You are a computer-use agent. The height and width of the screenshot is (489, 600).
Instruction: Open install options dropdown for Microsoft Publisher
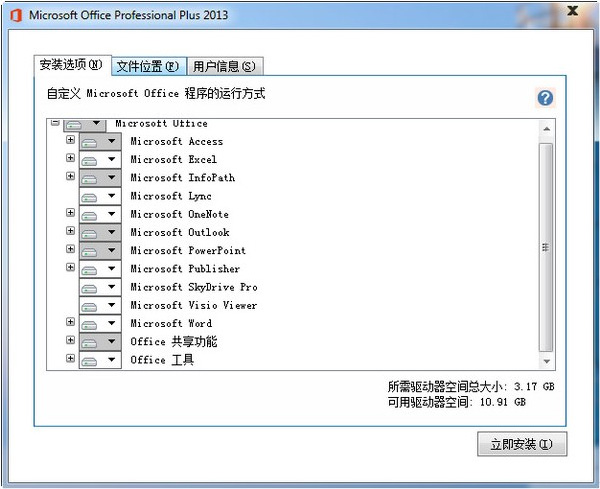(100, 269)
